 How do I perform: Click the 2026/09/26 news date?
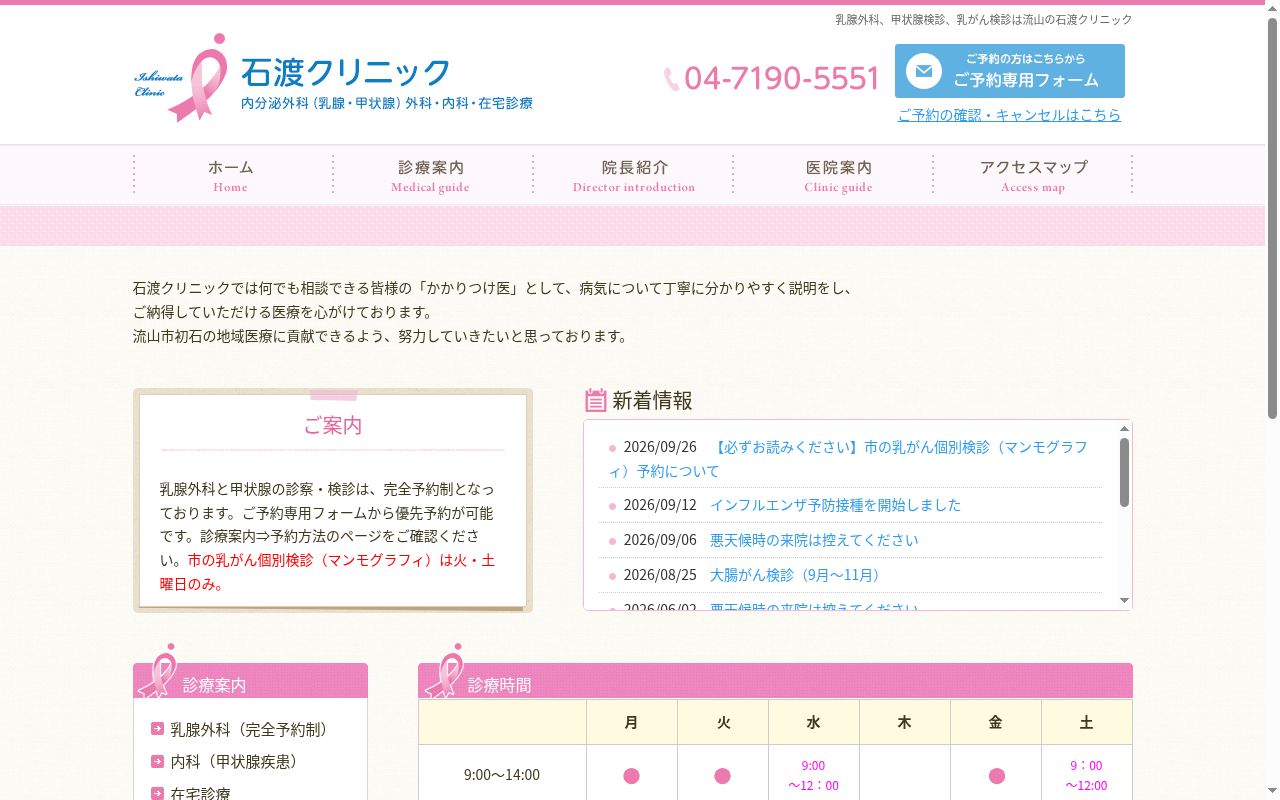(x=660, y=447)
